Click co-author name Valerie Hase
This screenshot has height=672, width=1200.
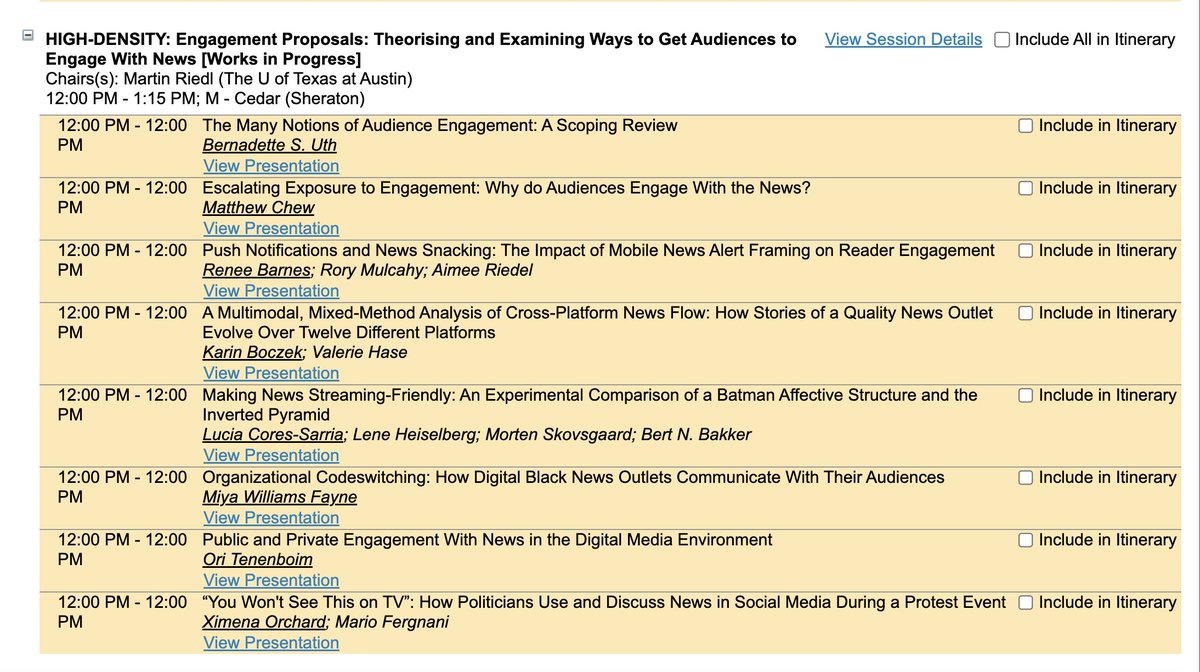tap(361, 352)
